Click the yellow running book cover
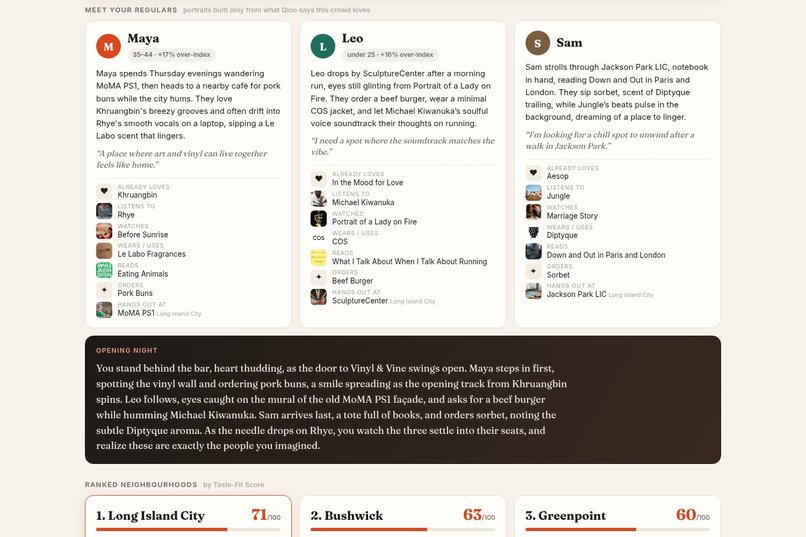Image resolution: width=806 pixels, height=537 pixels. click(319, 257)
